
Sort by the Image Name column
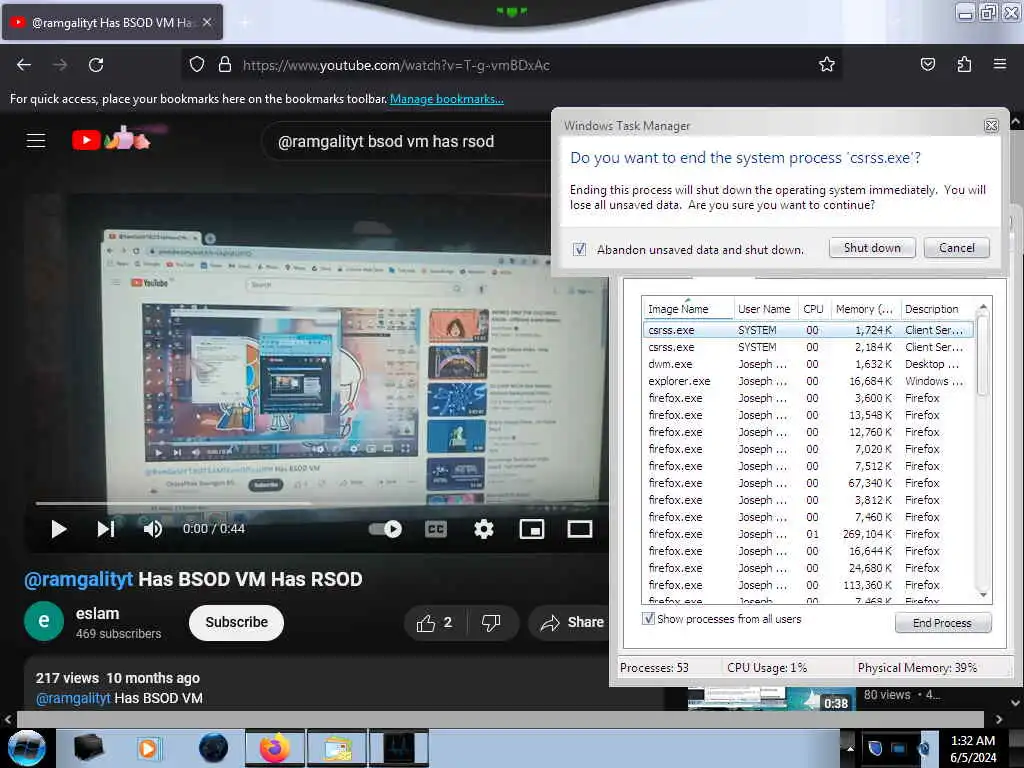688,309
